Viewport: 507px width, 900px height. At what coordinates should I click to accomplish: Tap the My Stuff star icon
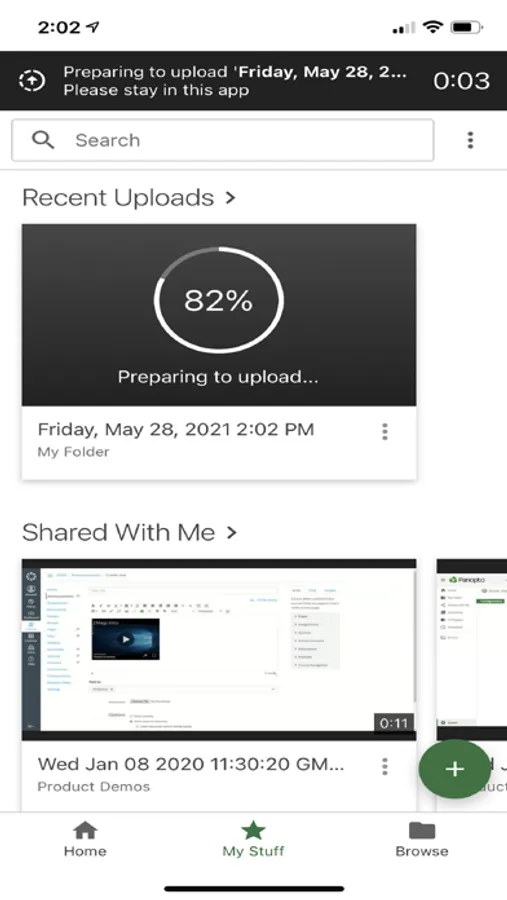253,830
